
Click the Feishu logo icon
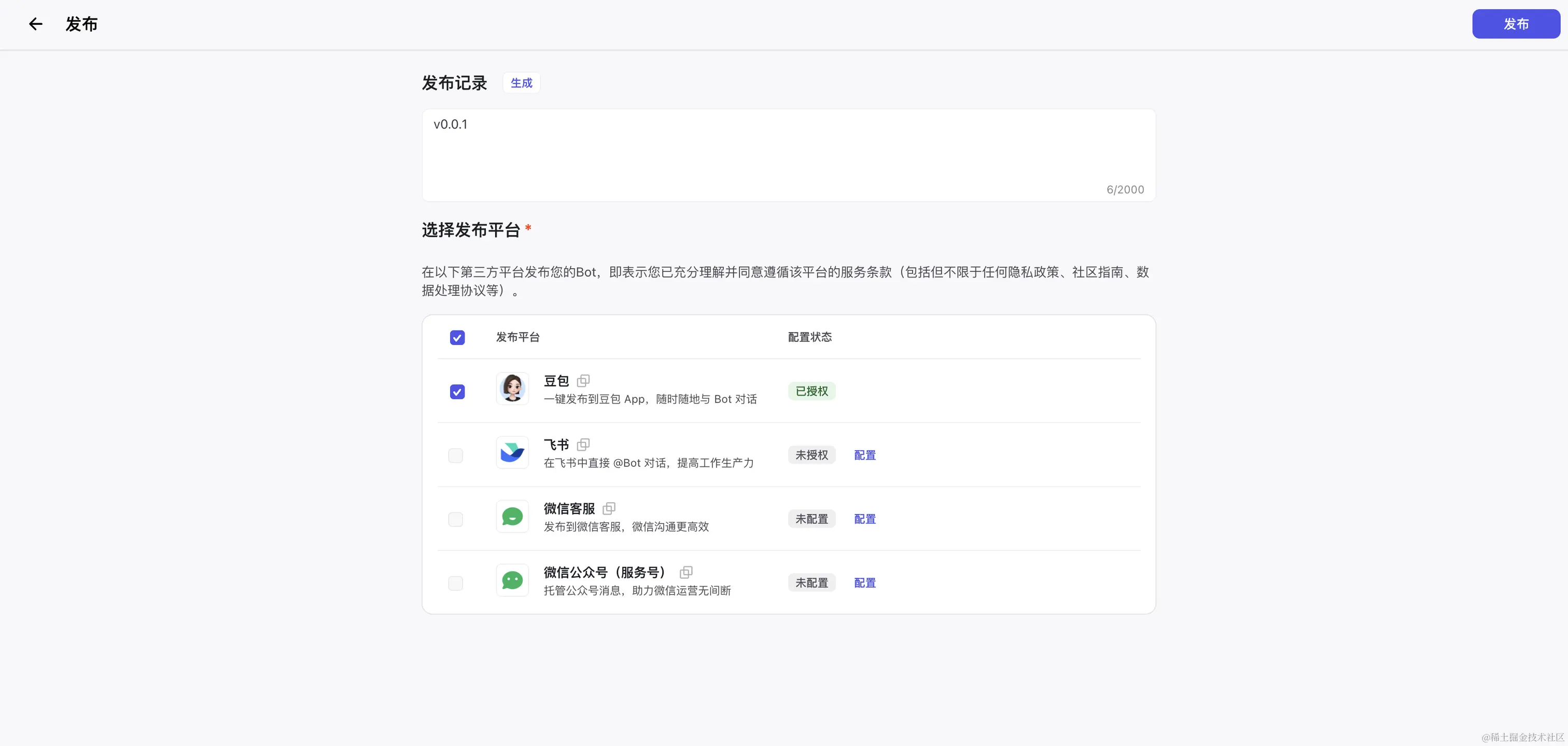coord(512,452)
